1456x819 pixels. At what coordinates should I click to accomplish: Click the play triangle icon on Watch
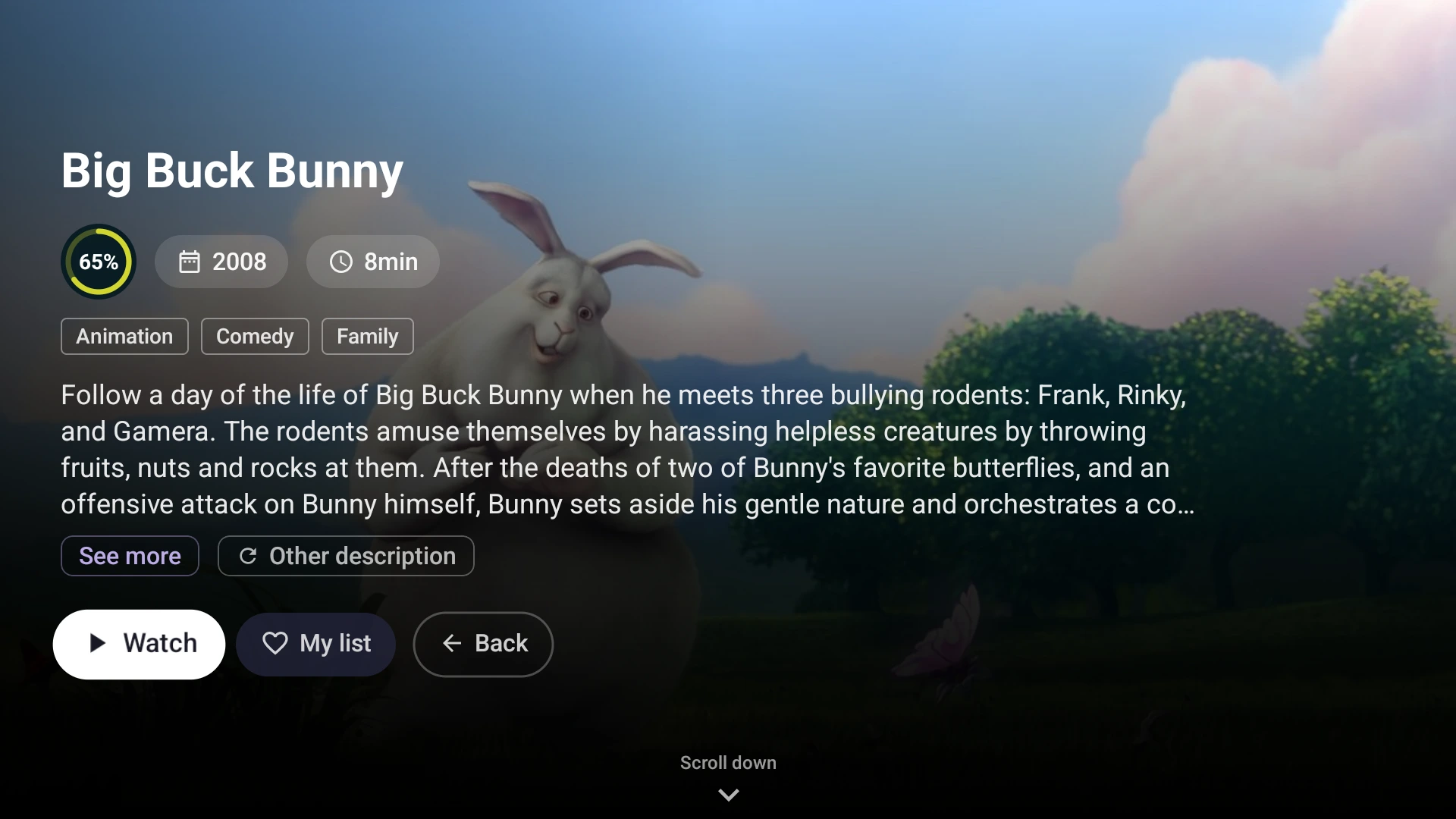(97, 644)
